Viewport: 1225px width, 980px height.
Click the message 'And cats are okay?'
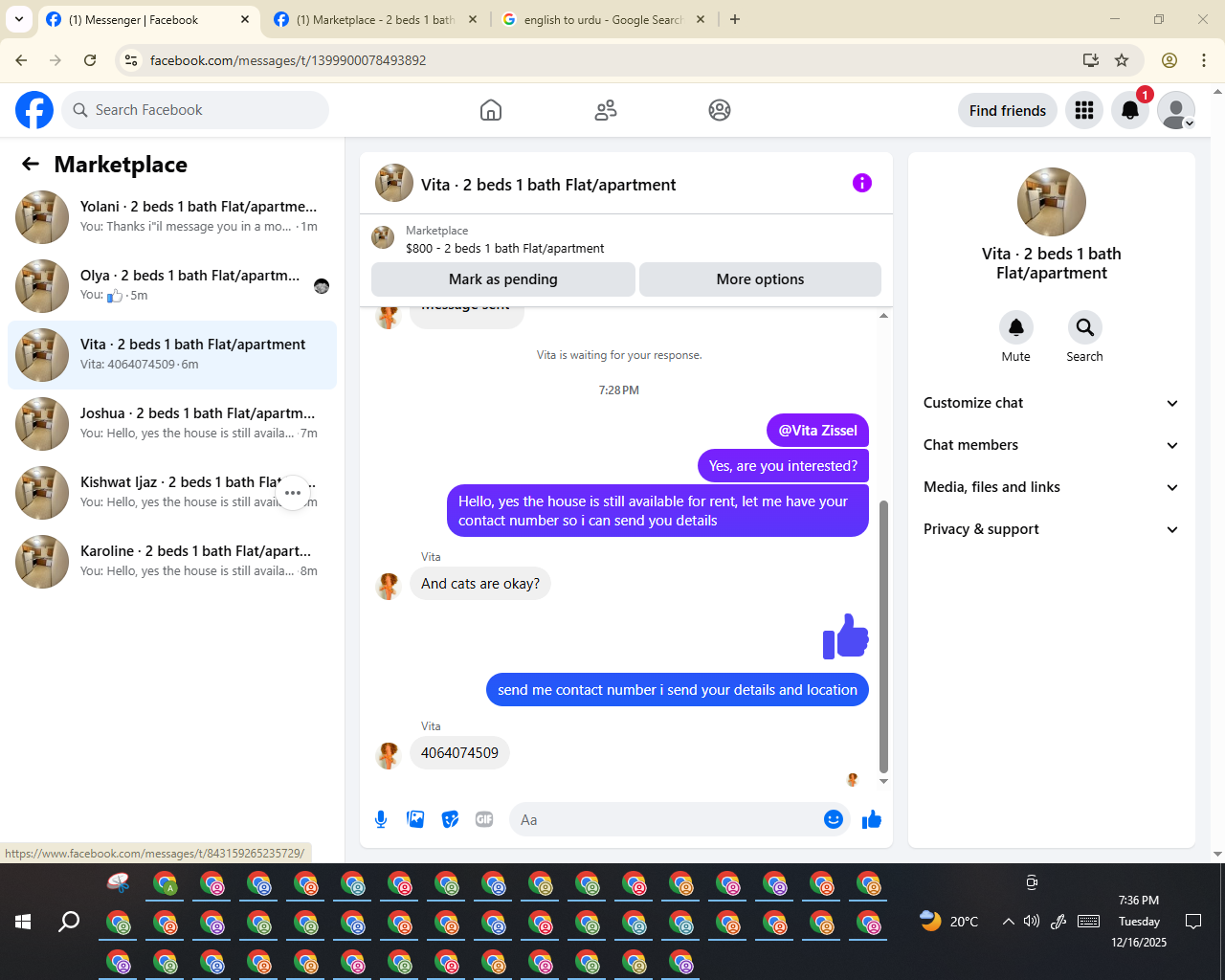coord(480,584)
